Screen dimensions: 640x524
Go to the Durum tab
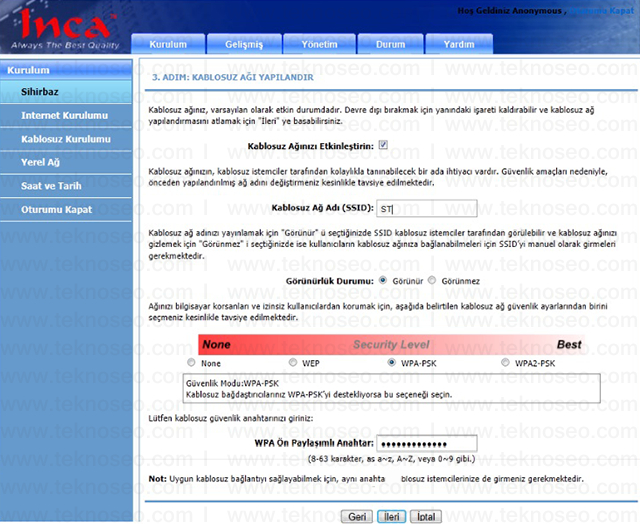(x=391, y=44)
